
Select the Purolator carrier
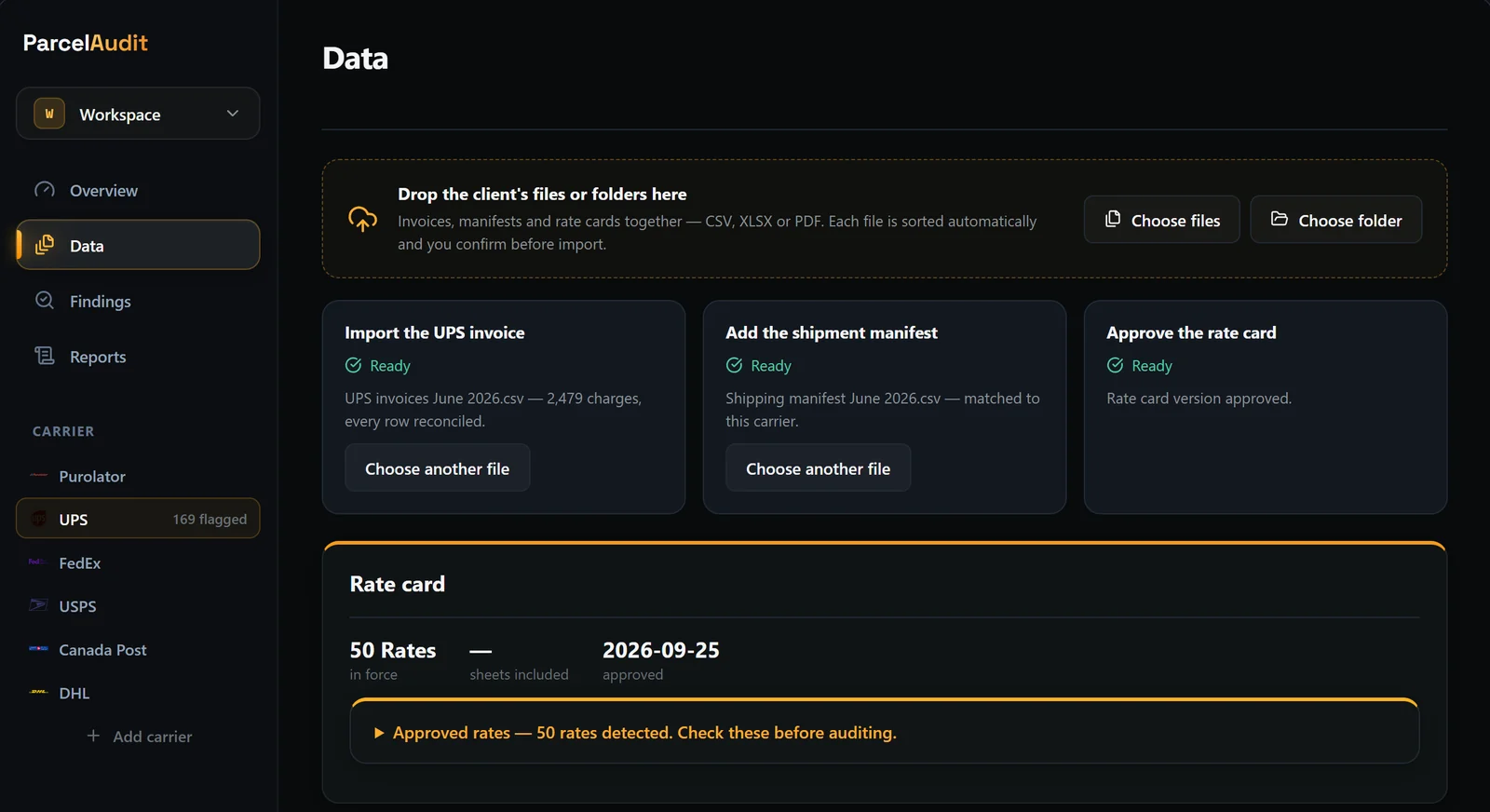[x=138, y=476]
